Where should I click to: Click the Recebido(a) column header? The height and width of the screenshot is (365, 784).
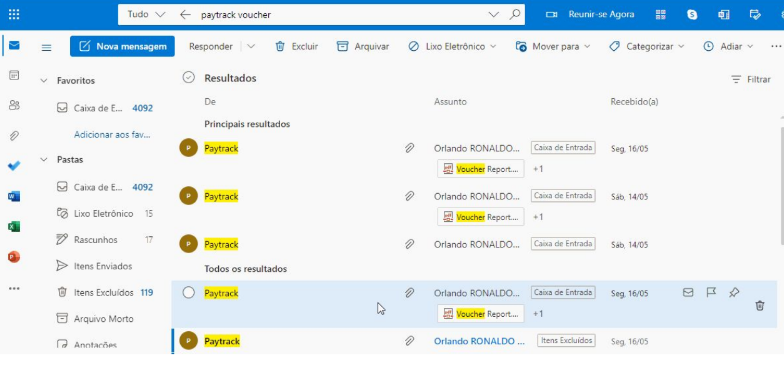click(634, 102)
